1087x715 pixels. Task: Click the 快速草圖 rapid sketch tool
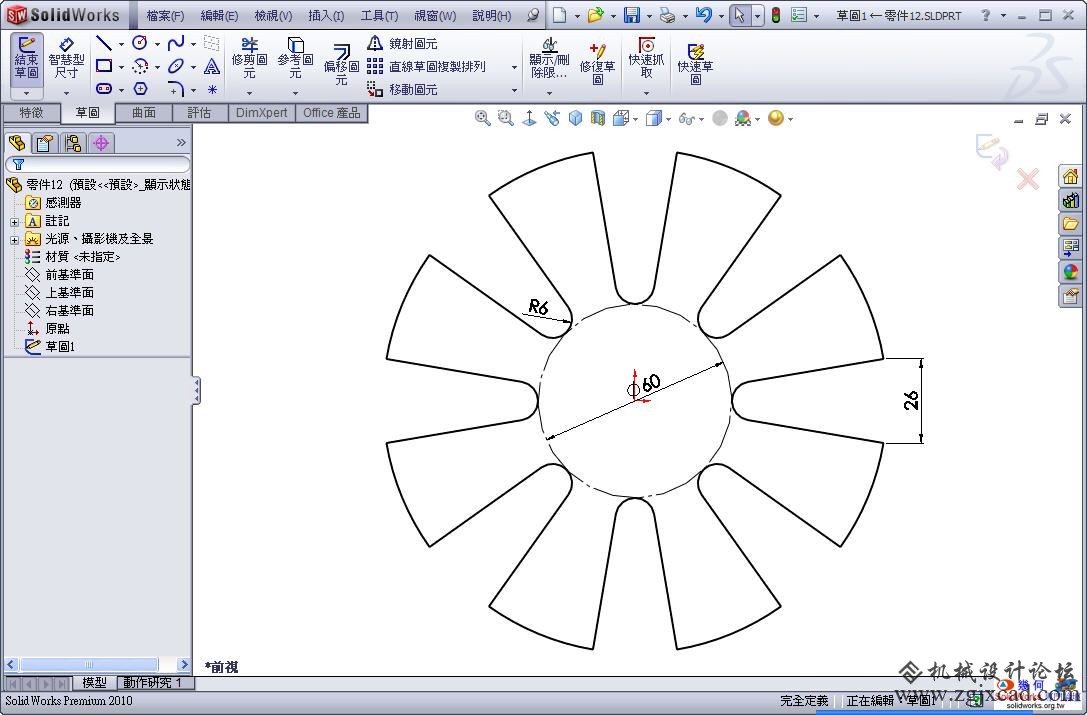695,64
